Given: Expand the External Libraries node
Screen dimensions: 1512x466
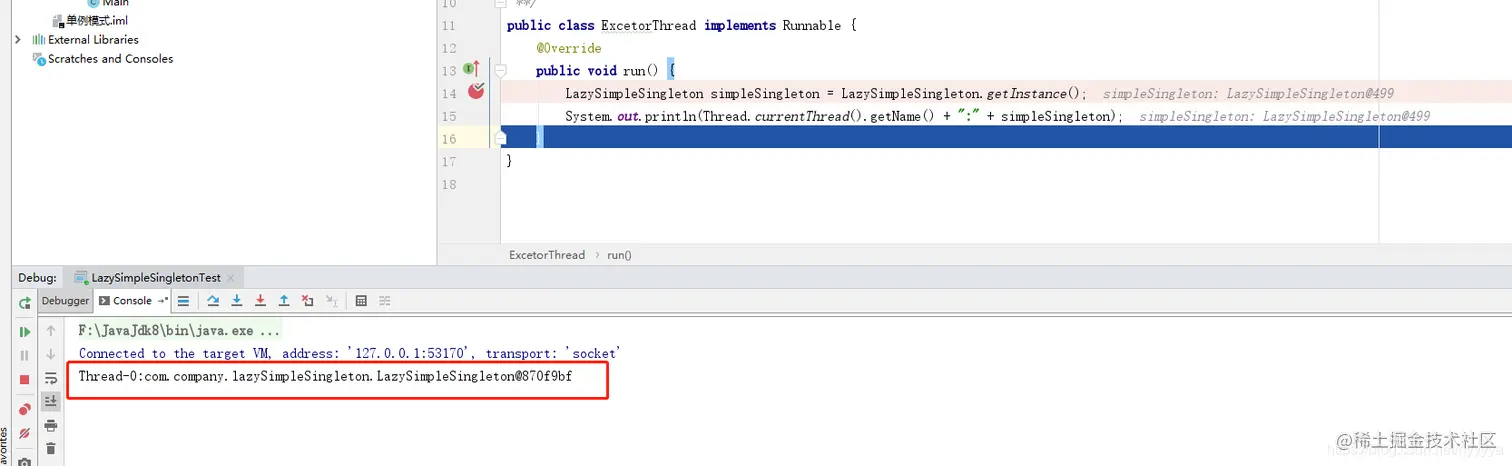Looking at the screenshot, I should click(18, 39).
